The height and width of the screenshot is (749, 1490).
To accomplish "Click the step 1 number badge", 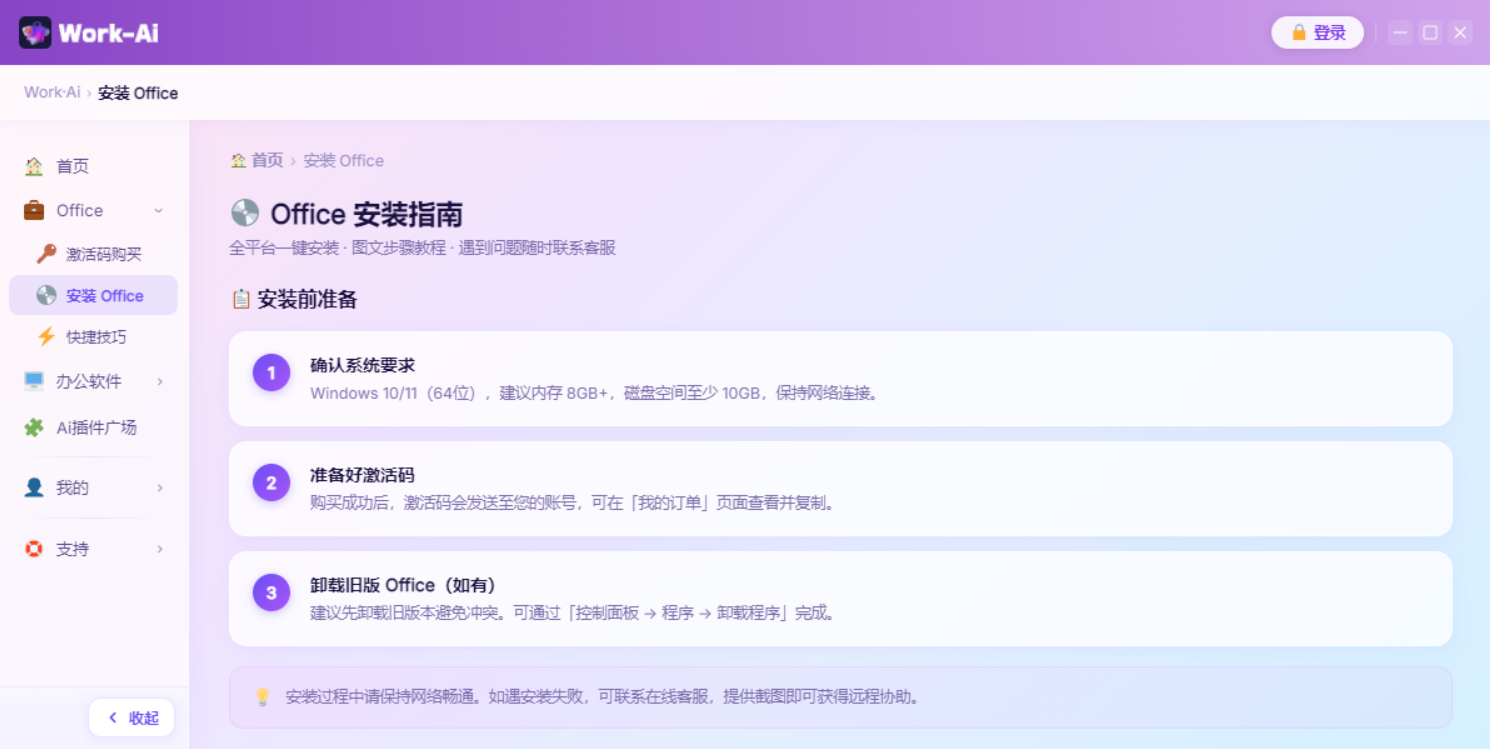I will (271, 373).
